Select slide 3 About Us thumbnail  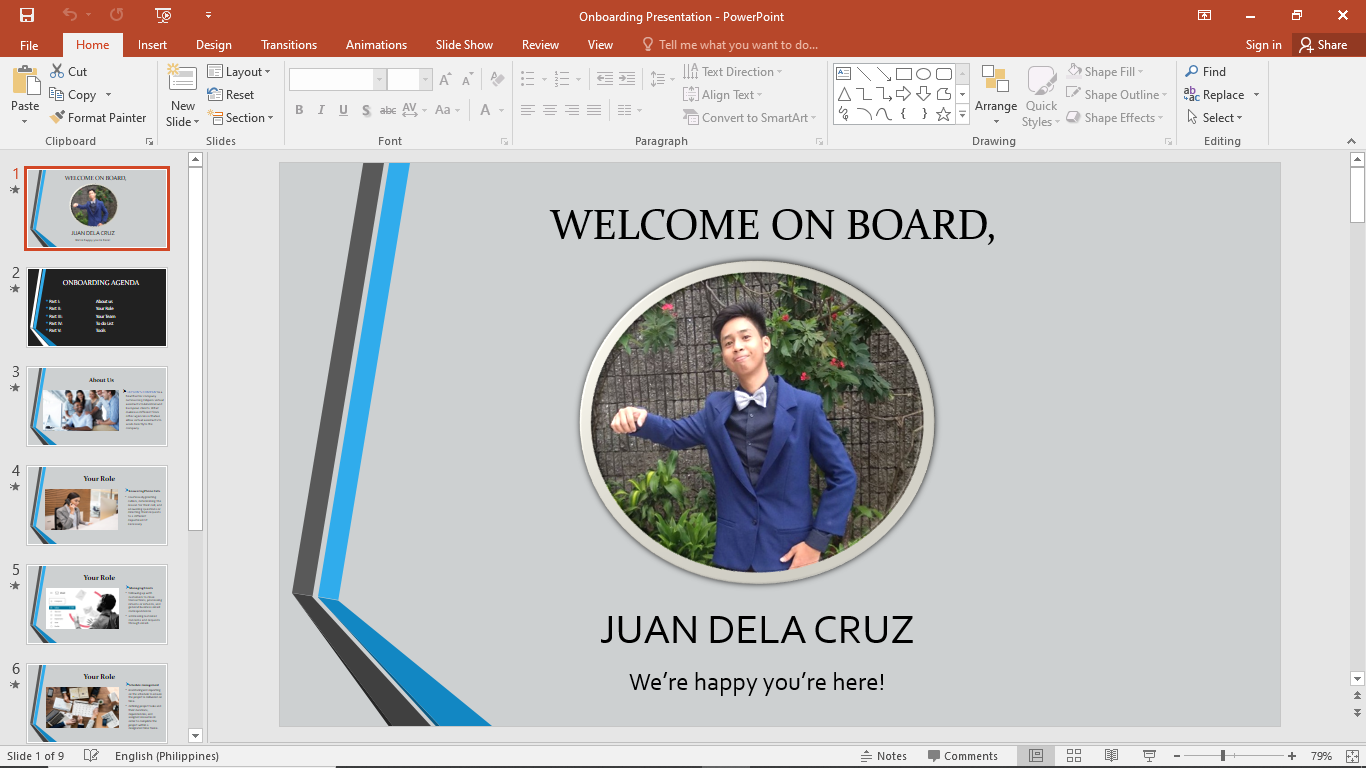click(97, 407)
